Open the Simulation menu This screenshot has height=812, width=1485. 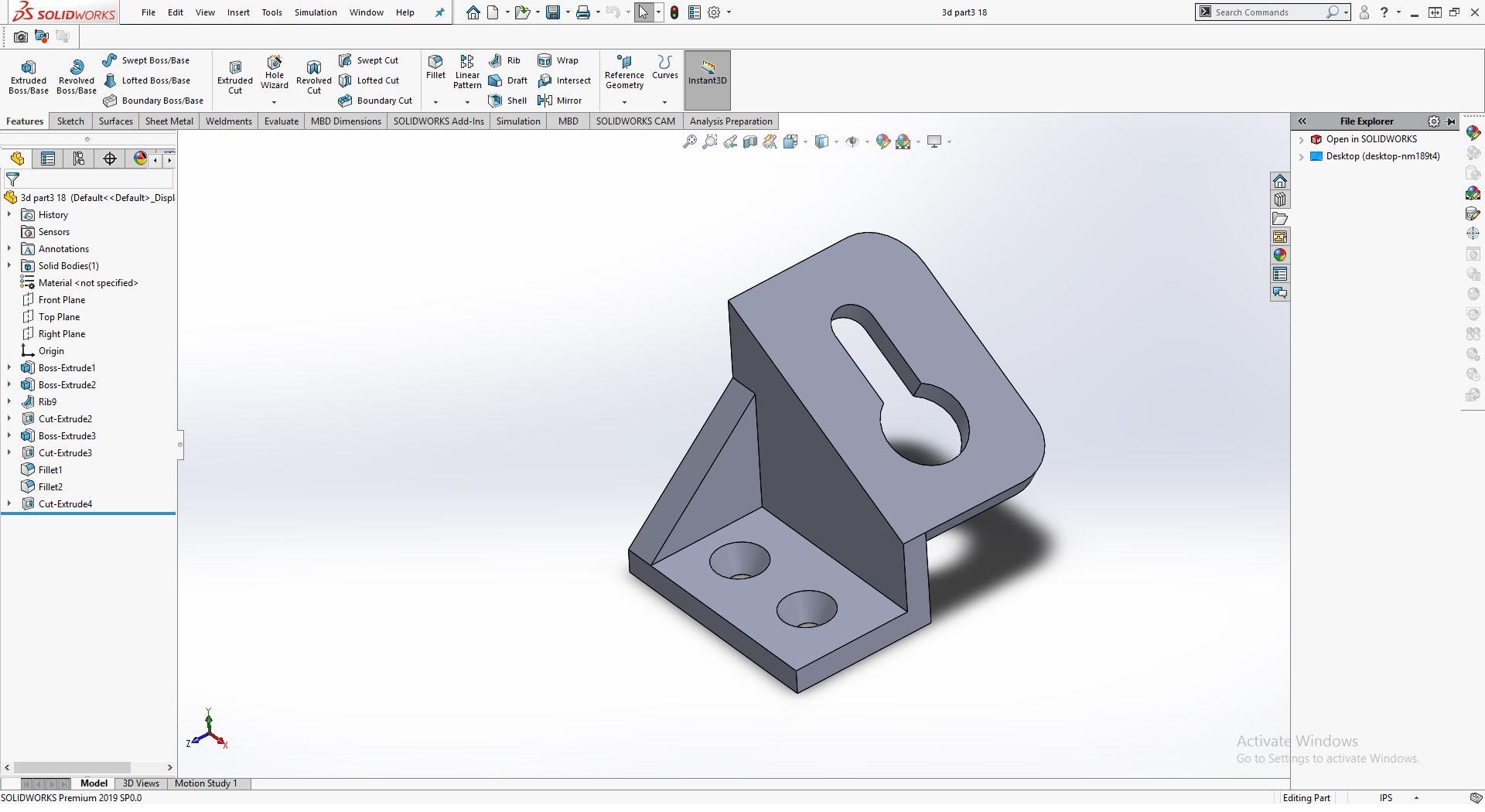point(315,12)
